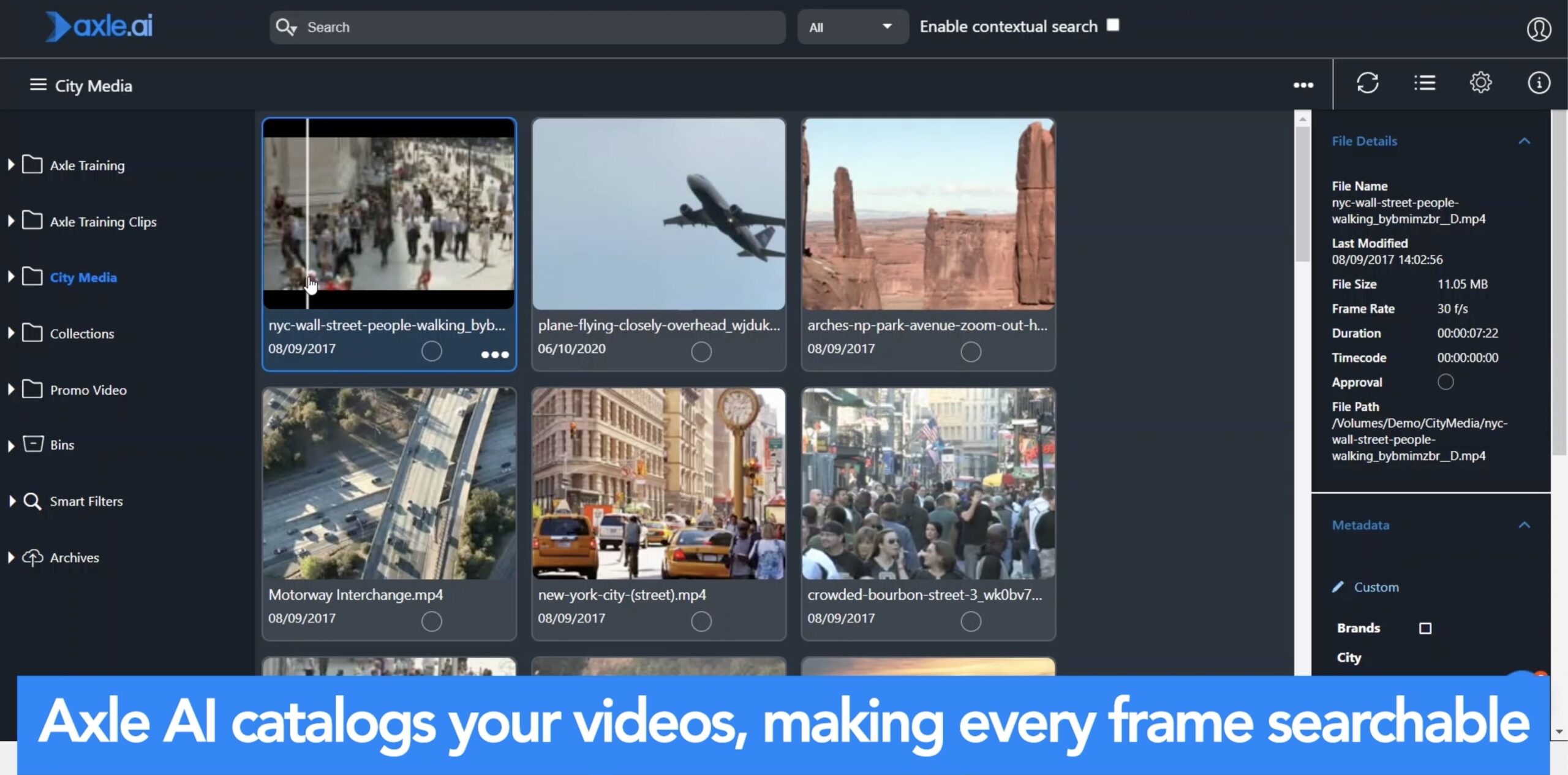This screenshot has width=1568, height=775.
Task: Open the Archives item in sidebar
Action: [74, 558]
